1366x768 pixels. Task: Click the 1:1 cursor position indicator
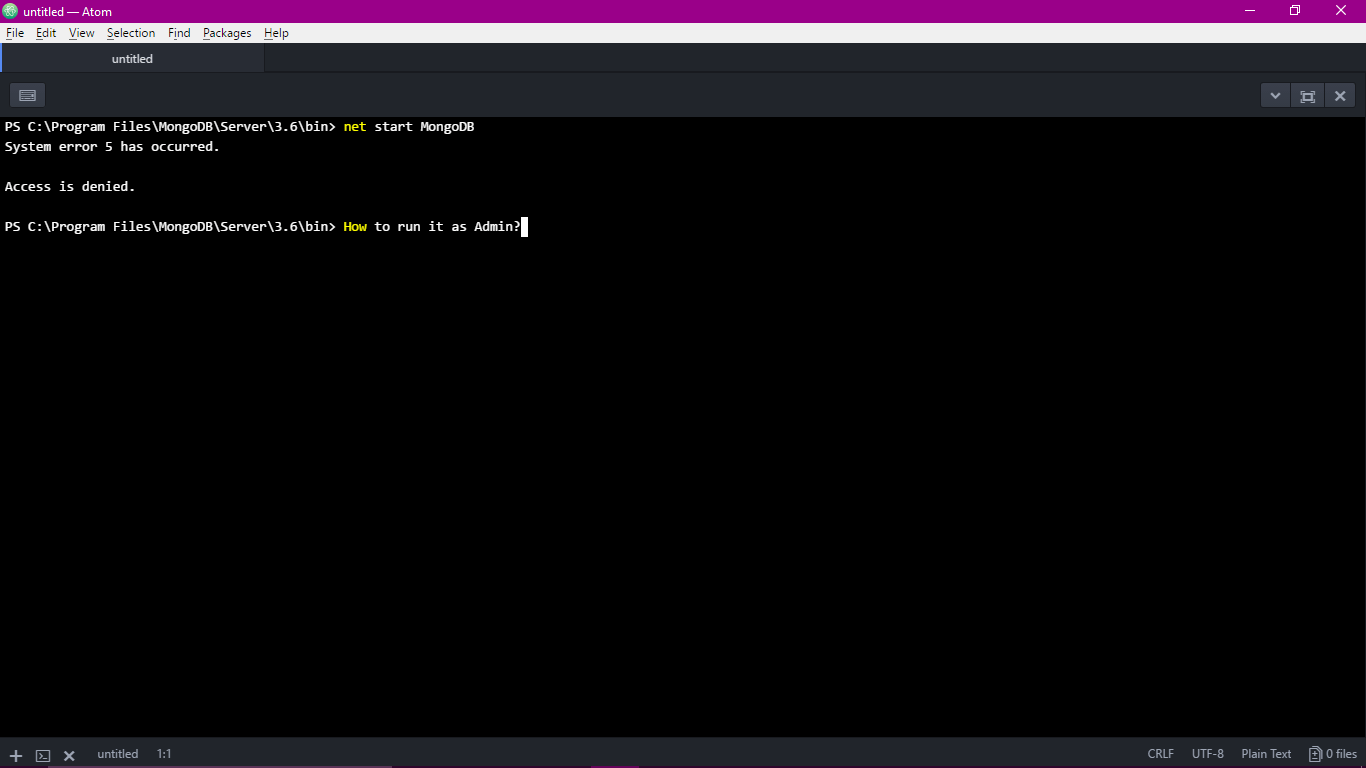tap(164, 754)
